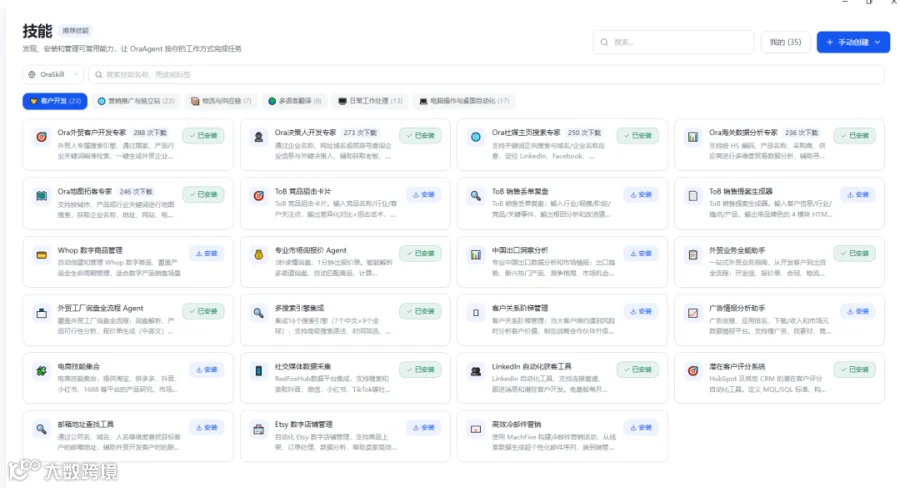The height and width of the screenshot is (488, 900).
Task: Focus the skill name search field
Action: point(486,74)
